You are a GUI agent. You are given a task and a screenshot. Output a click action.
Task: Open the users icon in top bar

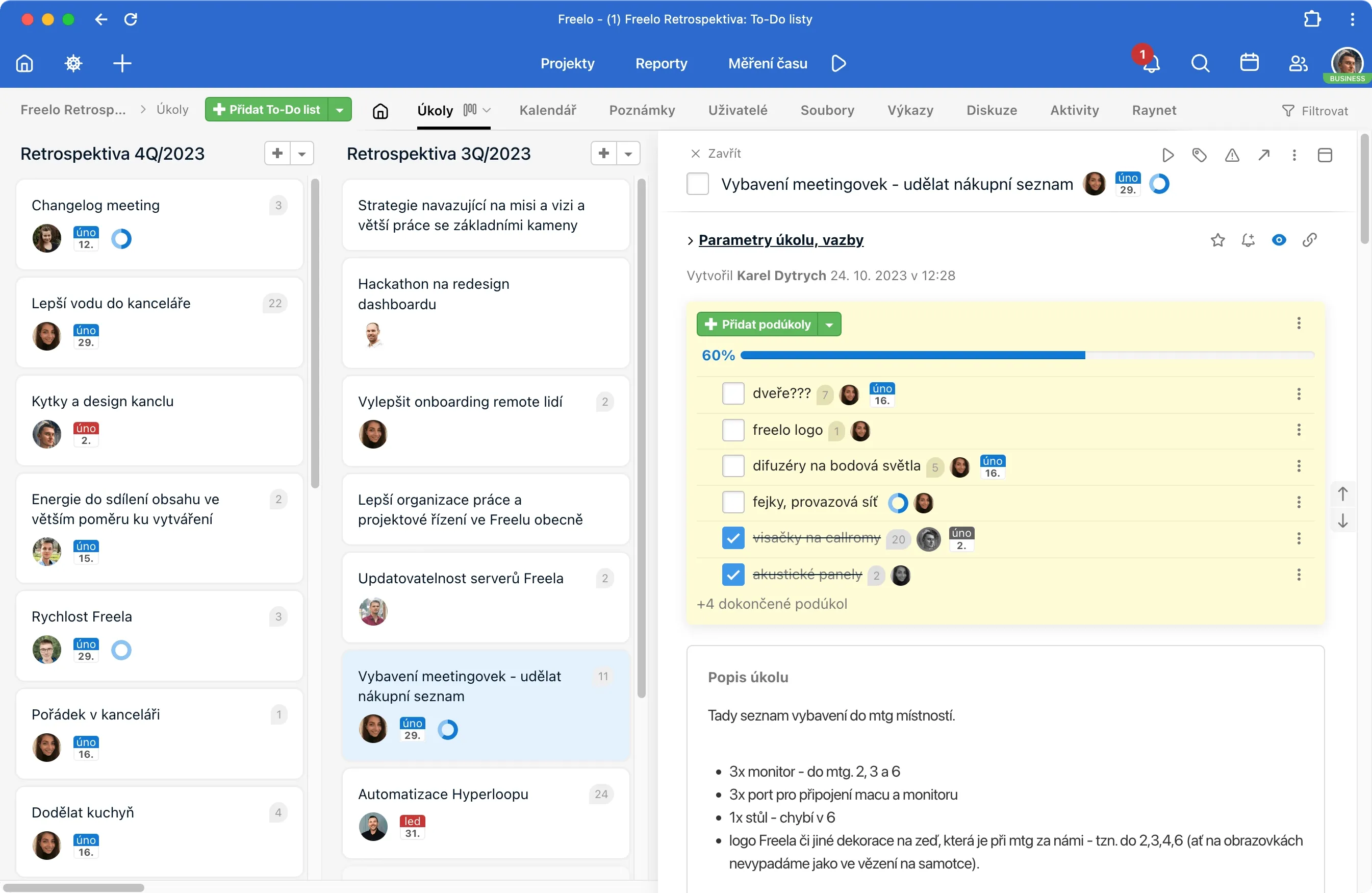(1298, 63)
